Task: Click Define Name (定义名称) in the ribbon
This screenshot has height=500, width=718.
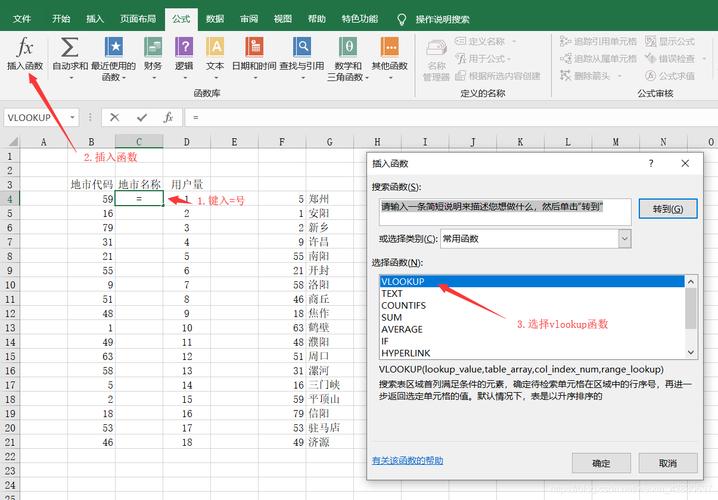Action: tap(485, 41)
